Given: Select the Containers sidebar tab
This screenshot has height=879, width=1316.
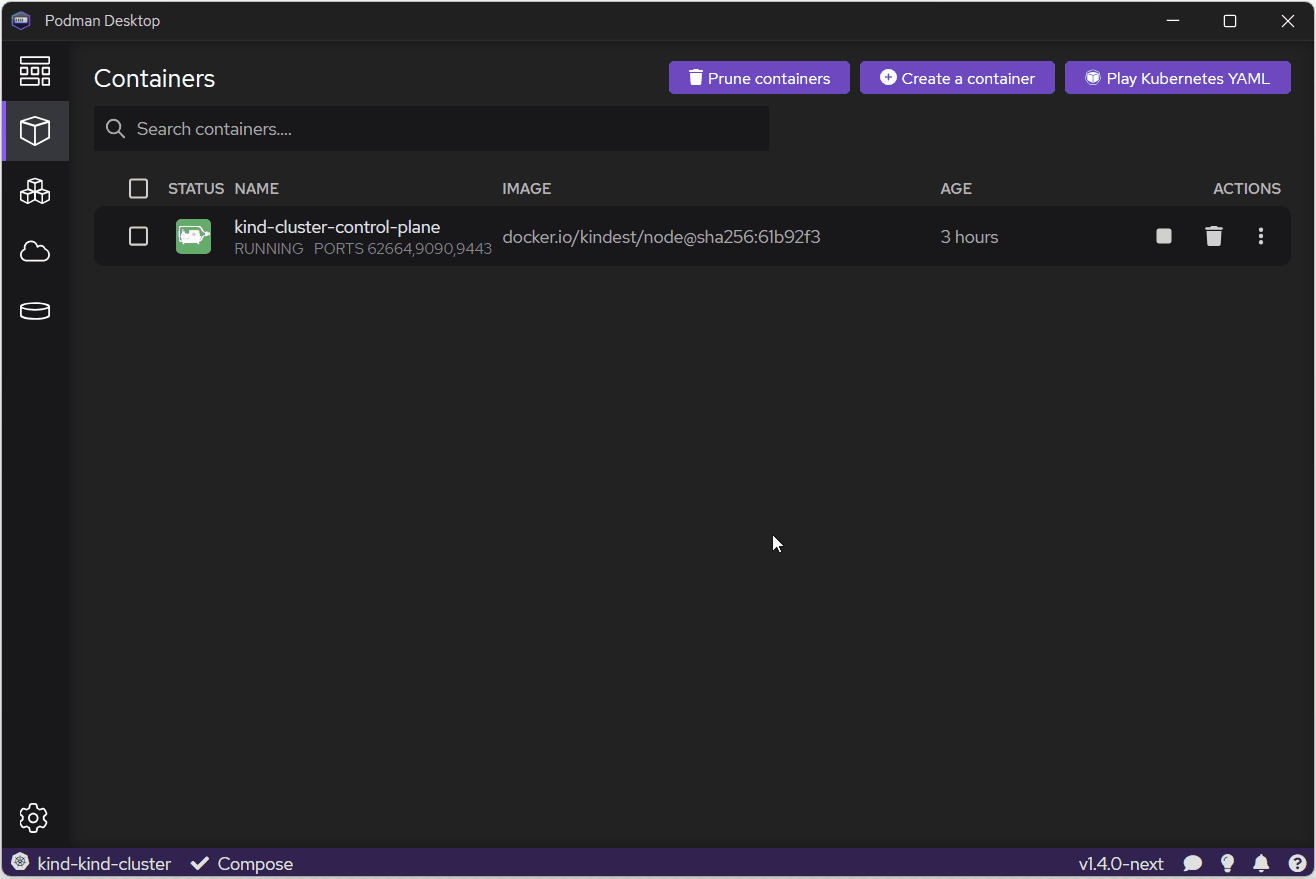Looking at the screenshot, I should (x=35, y=131).
